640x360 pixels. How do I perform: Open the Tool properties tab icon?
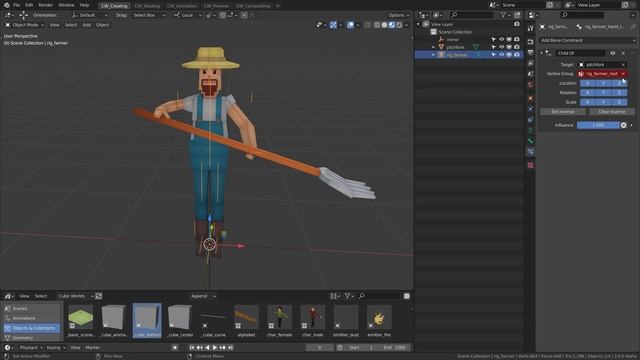point(530,29)
